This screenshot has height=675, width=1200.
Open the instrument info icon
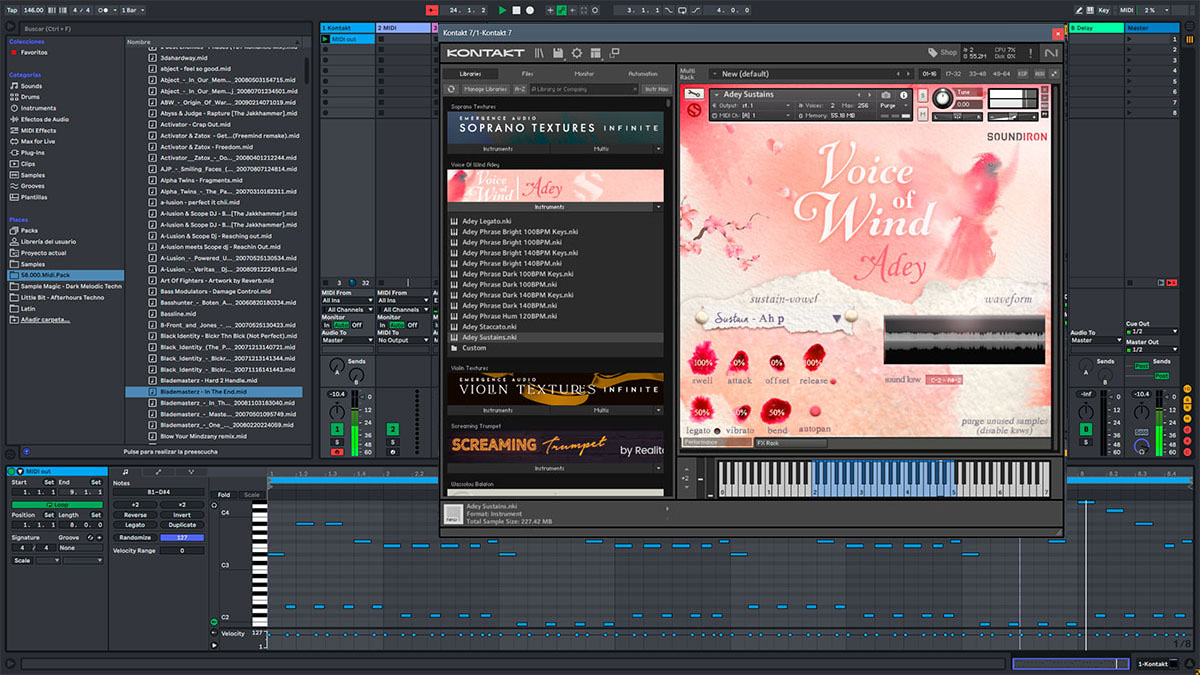tap(904, 95)
